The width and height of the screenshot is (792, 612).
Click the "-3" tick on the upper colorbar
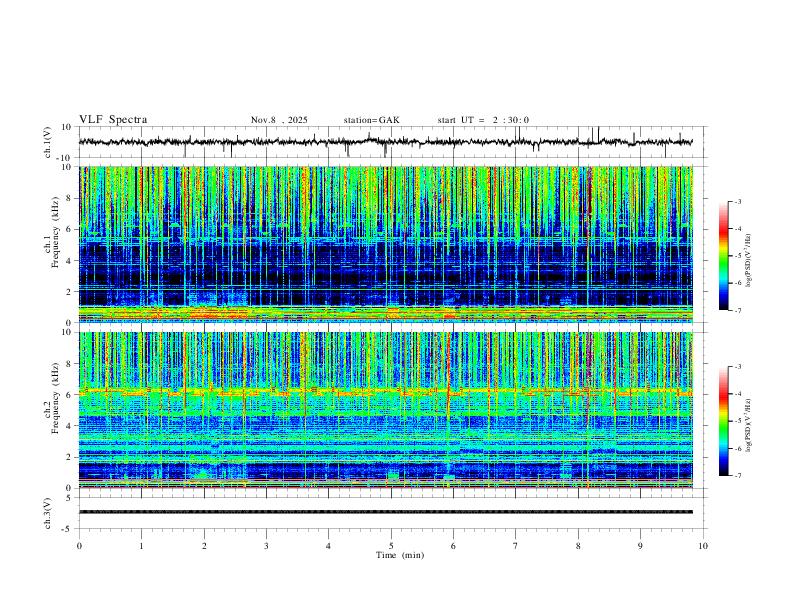tap(738, 201)
